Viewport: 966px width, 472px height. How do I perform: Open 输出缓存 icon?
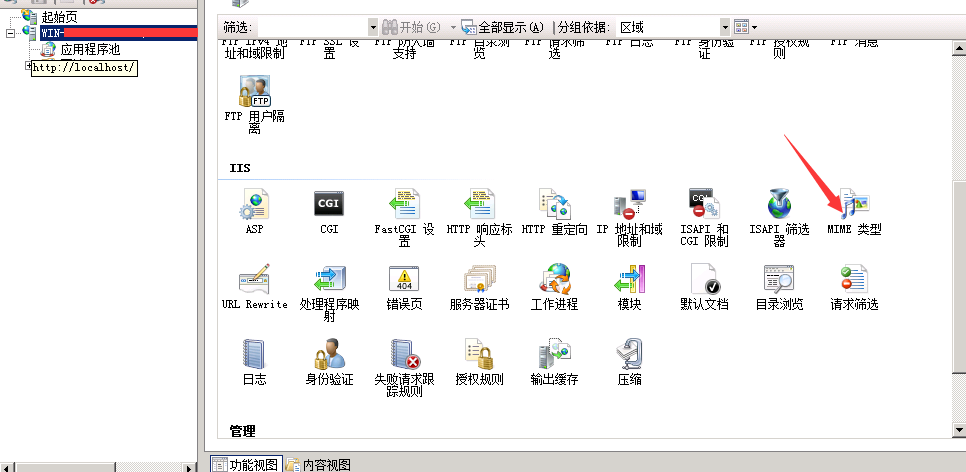554,354
